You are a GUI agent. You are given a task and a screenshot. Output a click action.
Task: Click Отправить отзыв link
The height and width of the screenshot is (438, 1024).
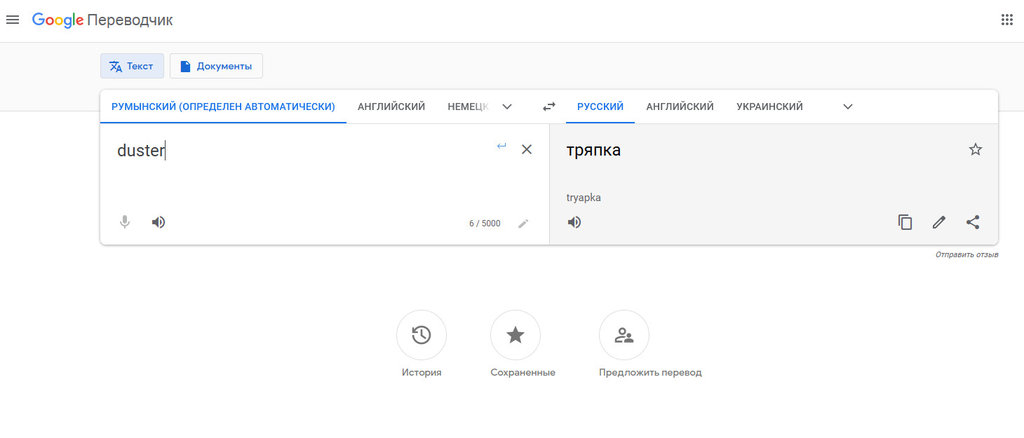pos(967,255)
